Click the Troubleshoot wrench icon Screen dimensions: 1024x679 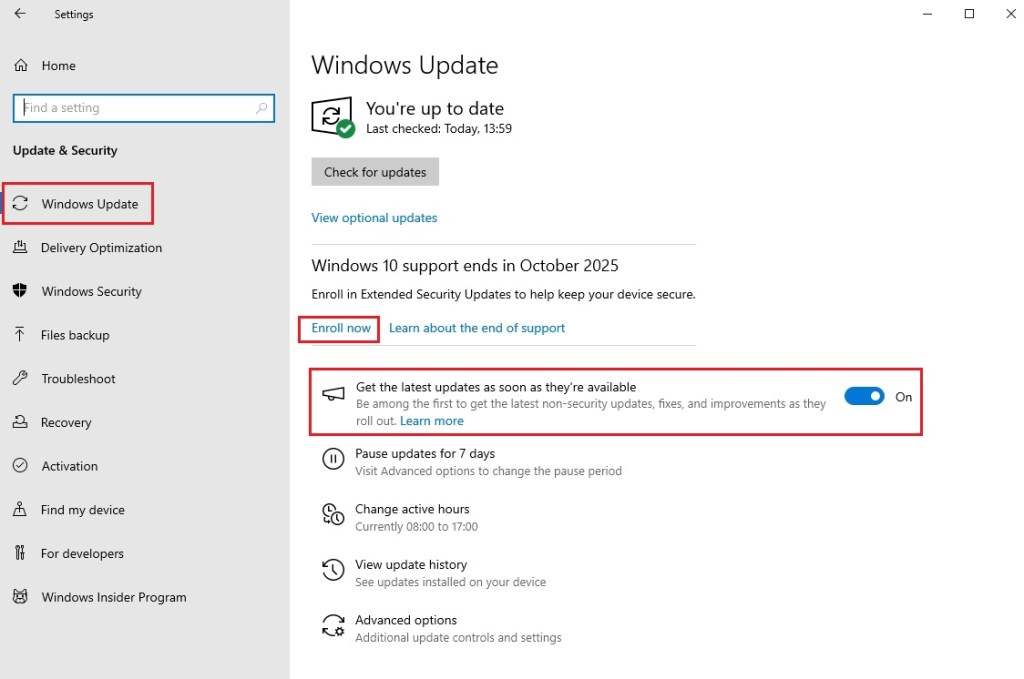(20, 379)
